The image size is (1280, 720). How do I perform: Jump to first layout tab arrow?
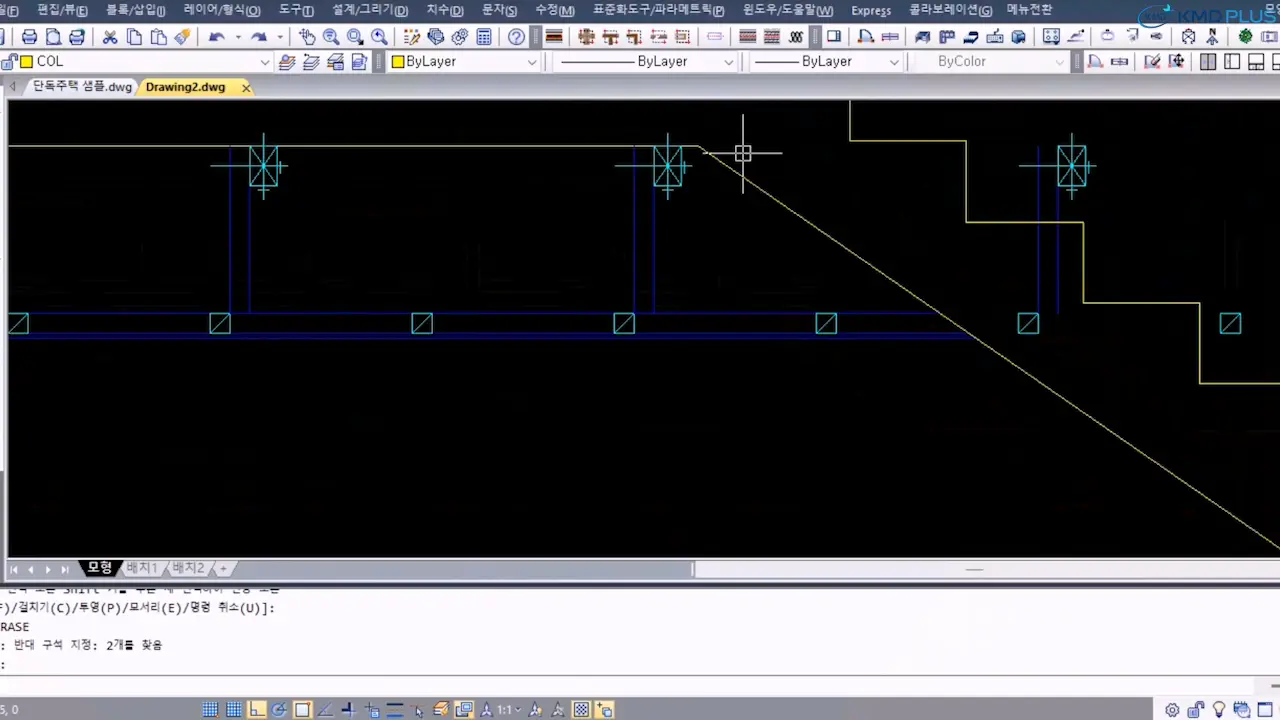(x=14, y=569)
